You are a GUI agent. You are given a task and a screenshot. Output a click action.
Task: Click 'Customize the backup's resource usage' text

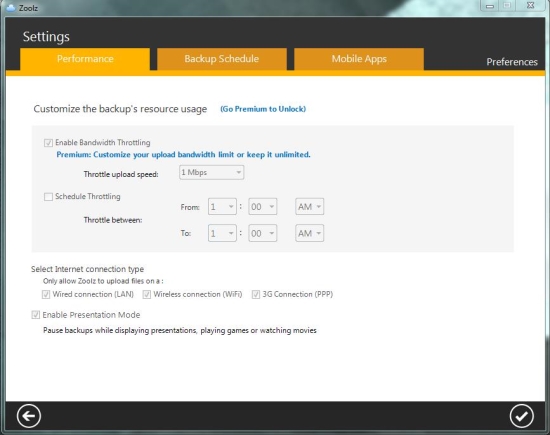coord(120,109)
